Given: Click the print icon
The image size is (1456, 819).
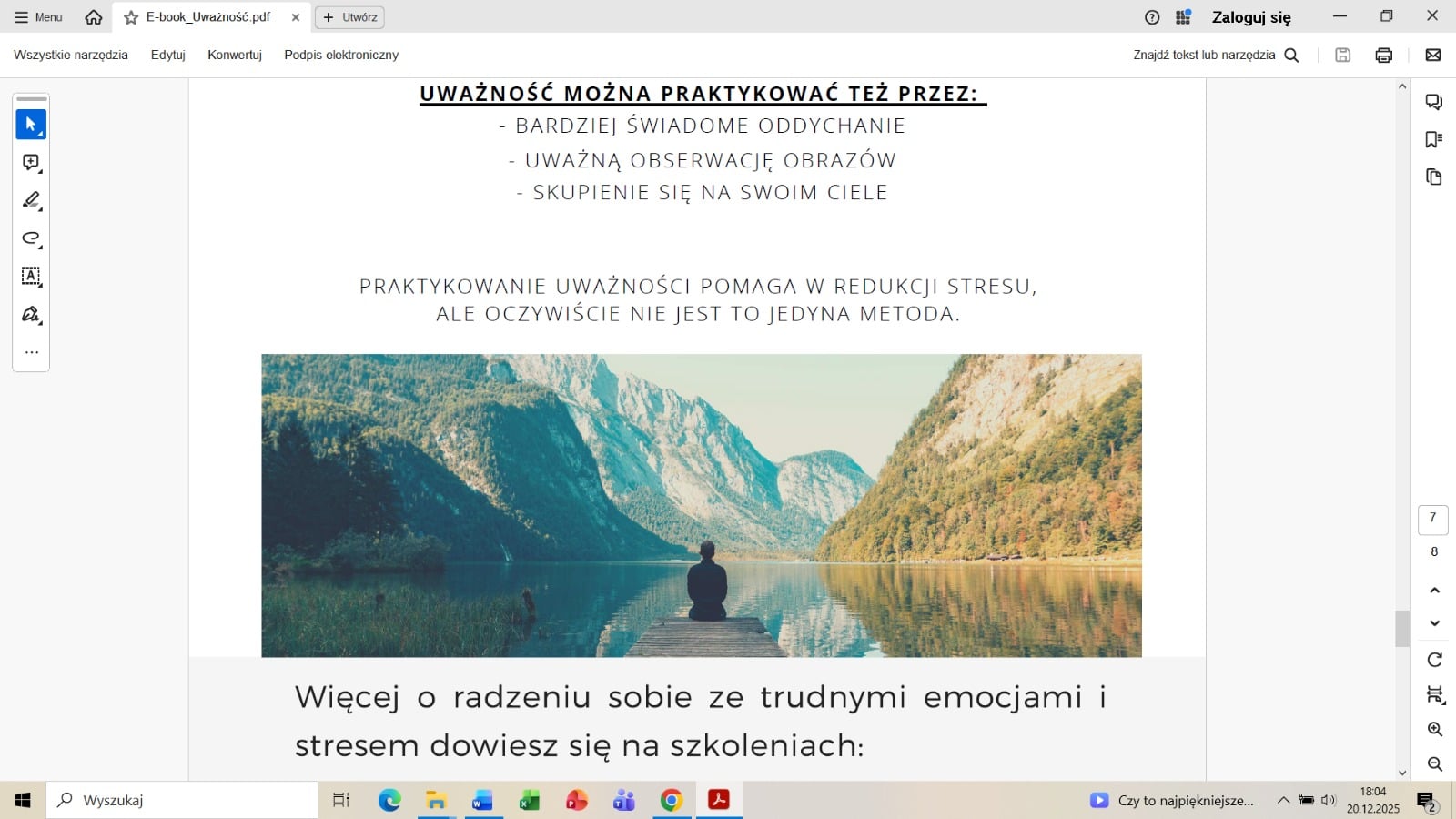Looking at the screenshot, I should [1383, 56].
